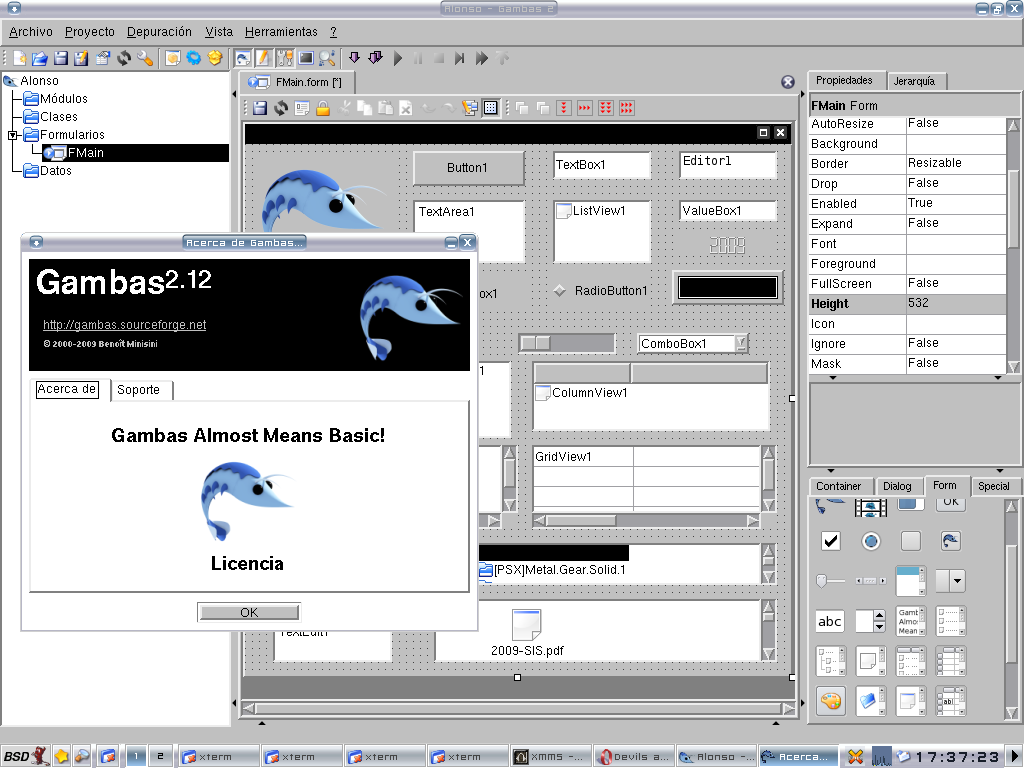The width and height of the screenshot is (1024, 768).
Task: Click the Run play arrow in debug toolbar
Action: coord(398,58)
